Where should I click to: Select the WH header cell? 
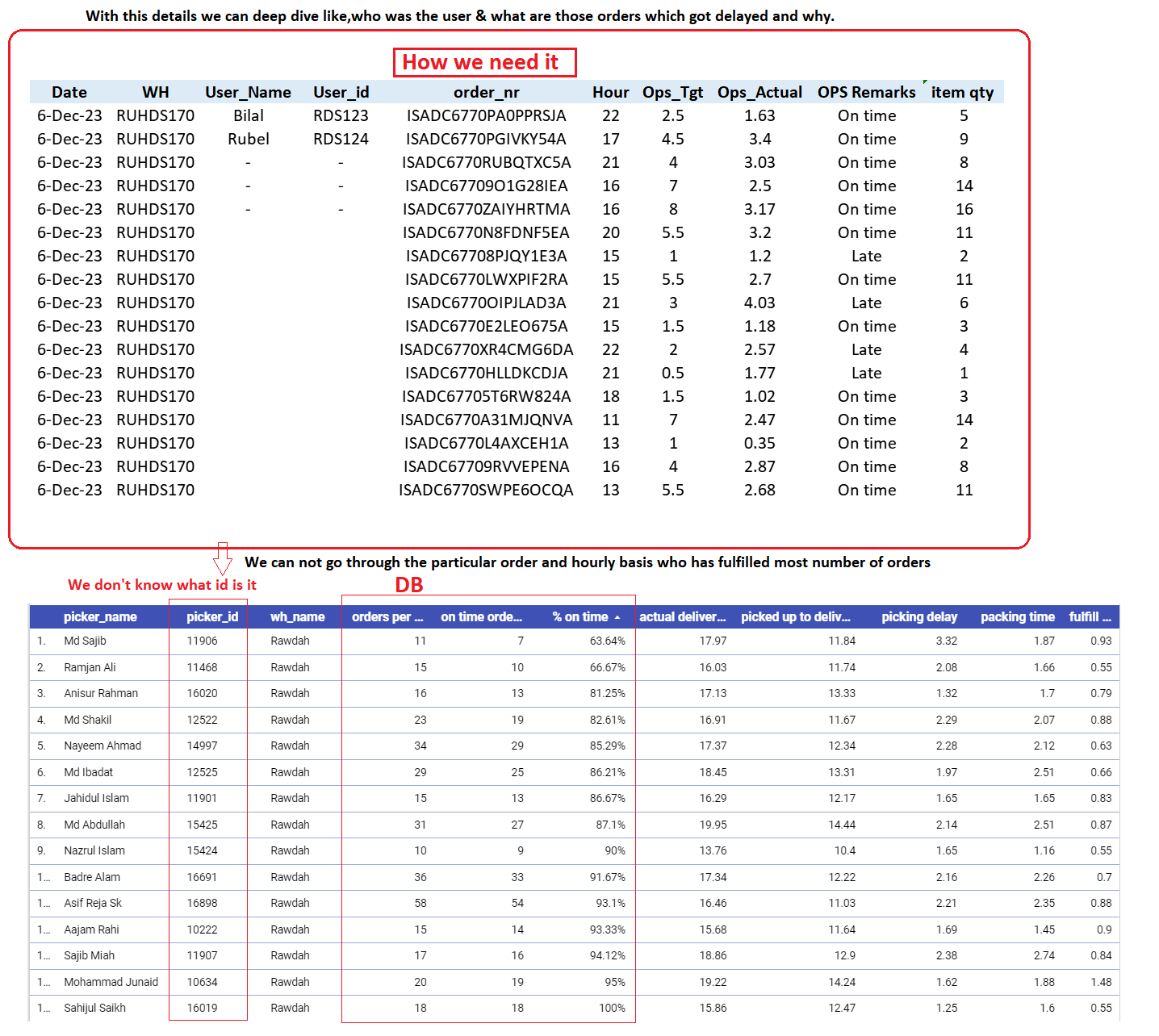[x=156, y=92]
